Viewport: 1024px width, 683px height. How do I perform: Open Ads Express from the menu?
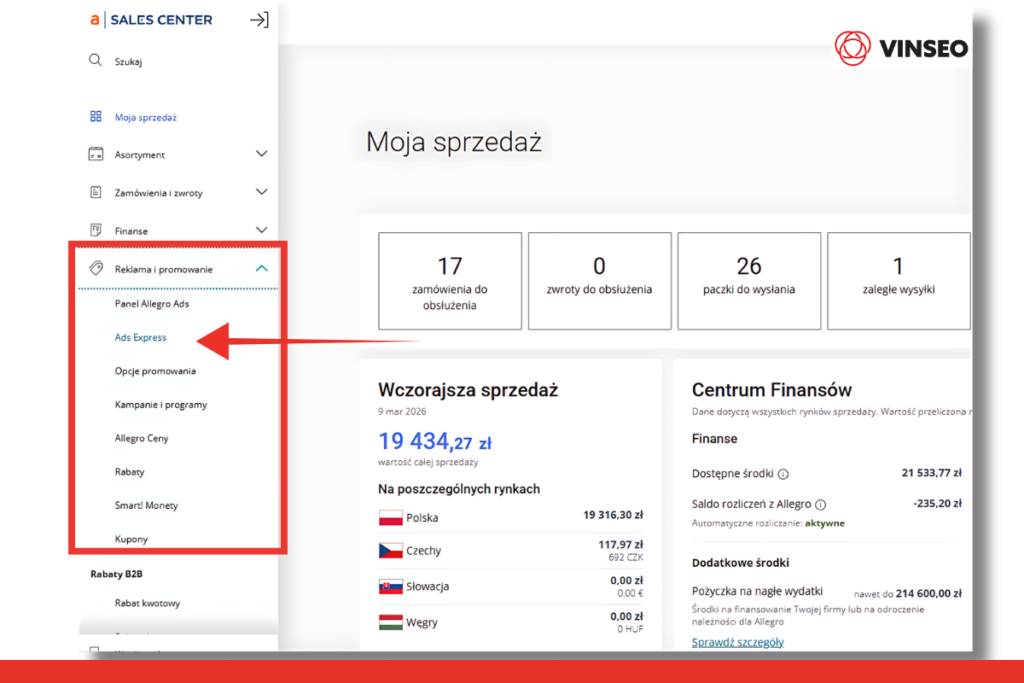(140, 337)
